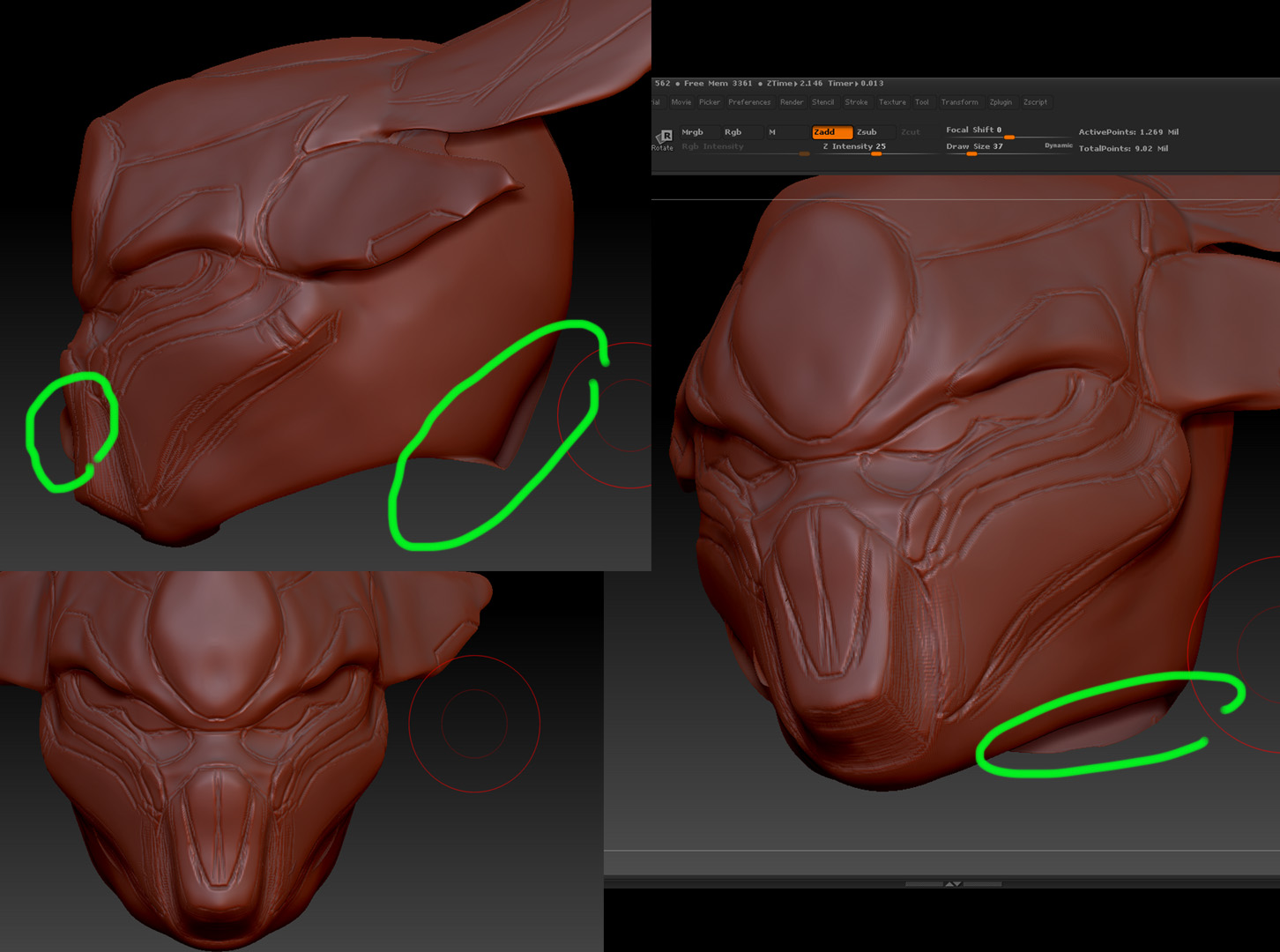Open the Picker menu
The width and height of the screenshot is (1280, 952).
pos(710,102)
